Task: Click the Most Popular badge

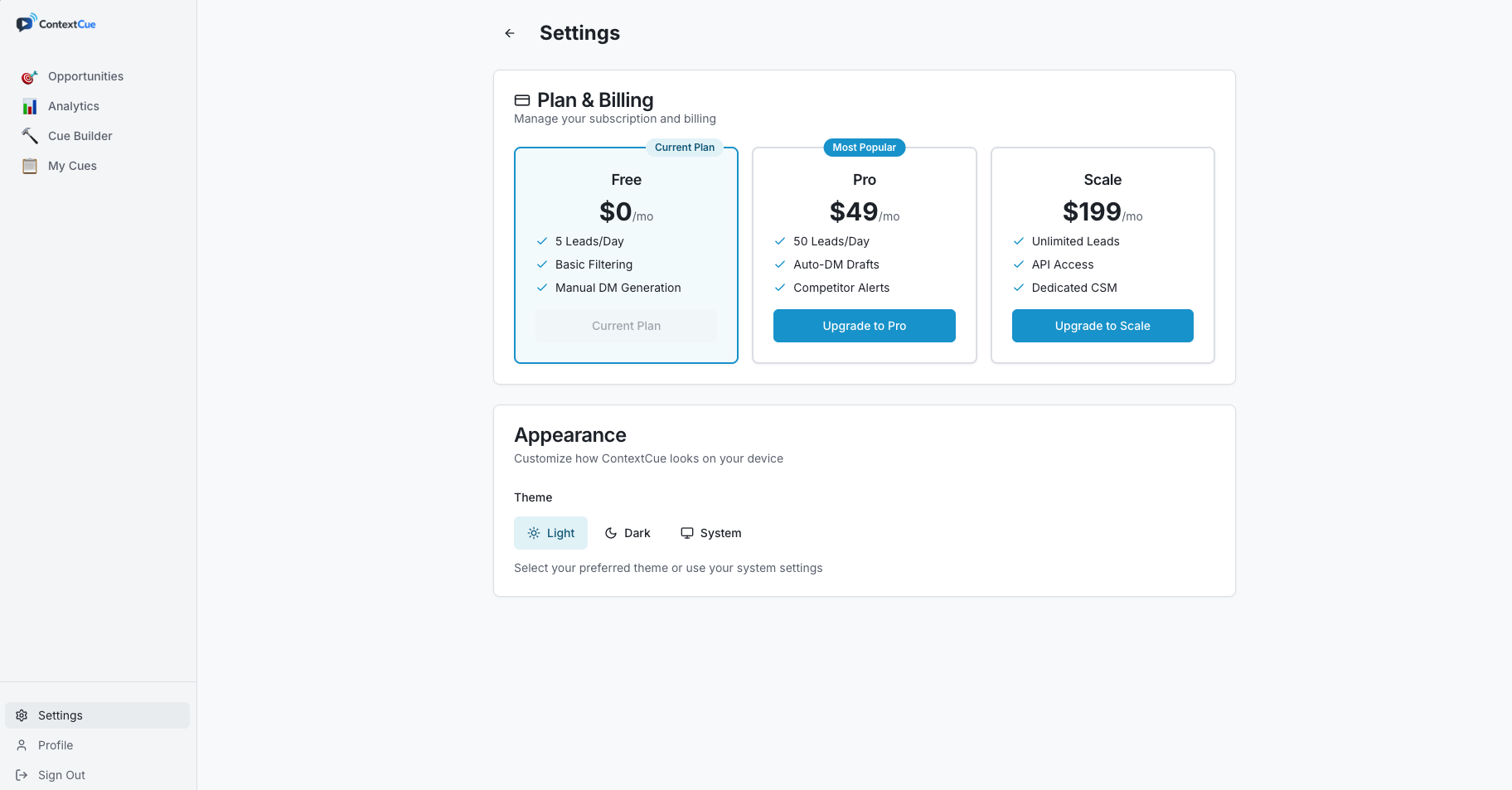Action: 864,148
